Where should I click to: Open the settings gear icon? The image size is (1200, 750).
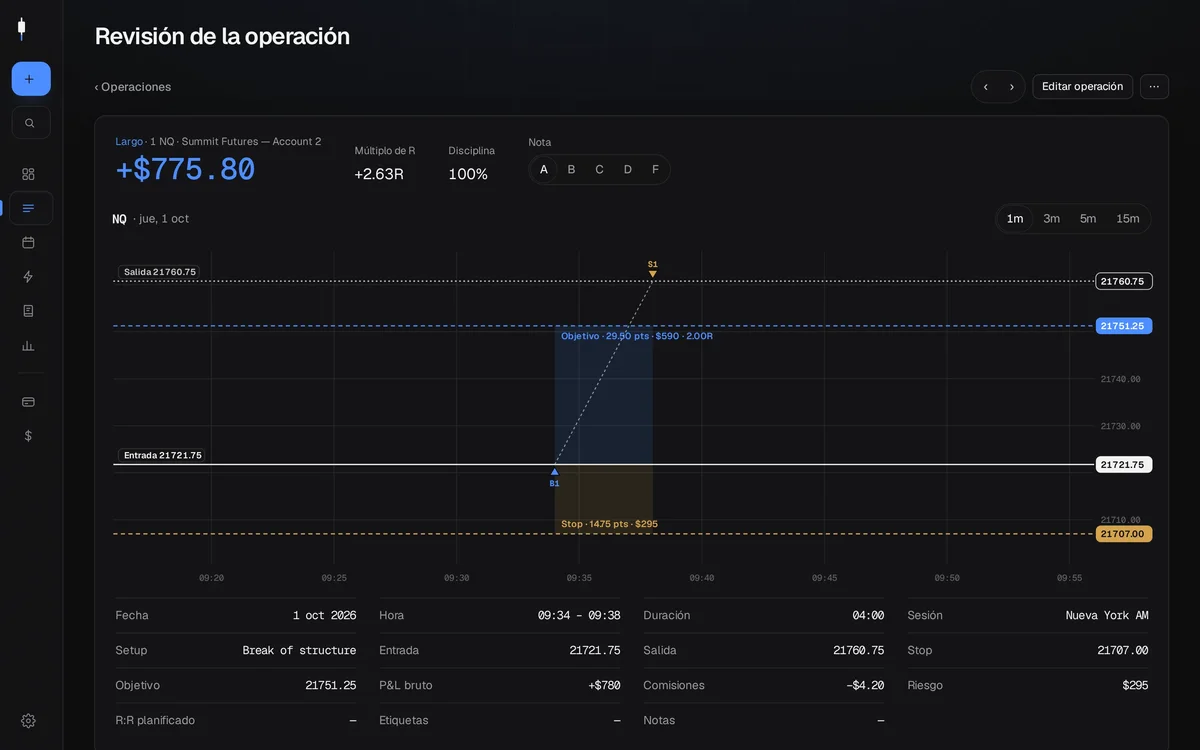point(28,721)
